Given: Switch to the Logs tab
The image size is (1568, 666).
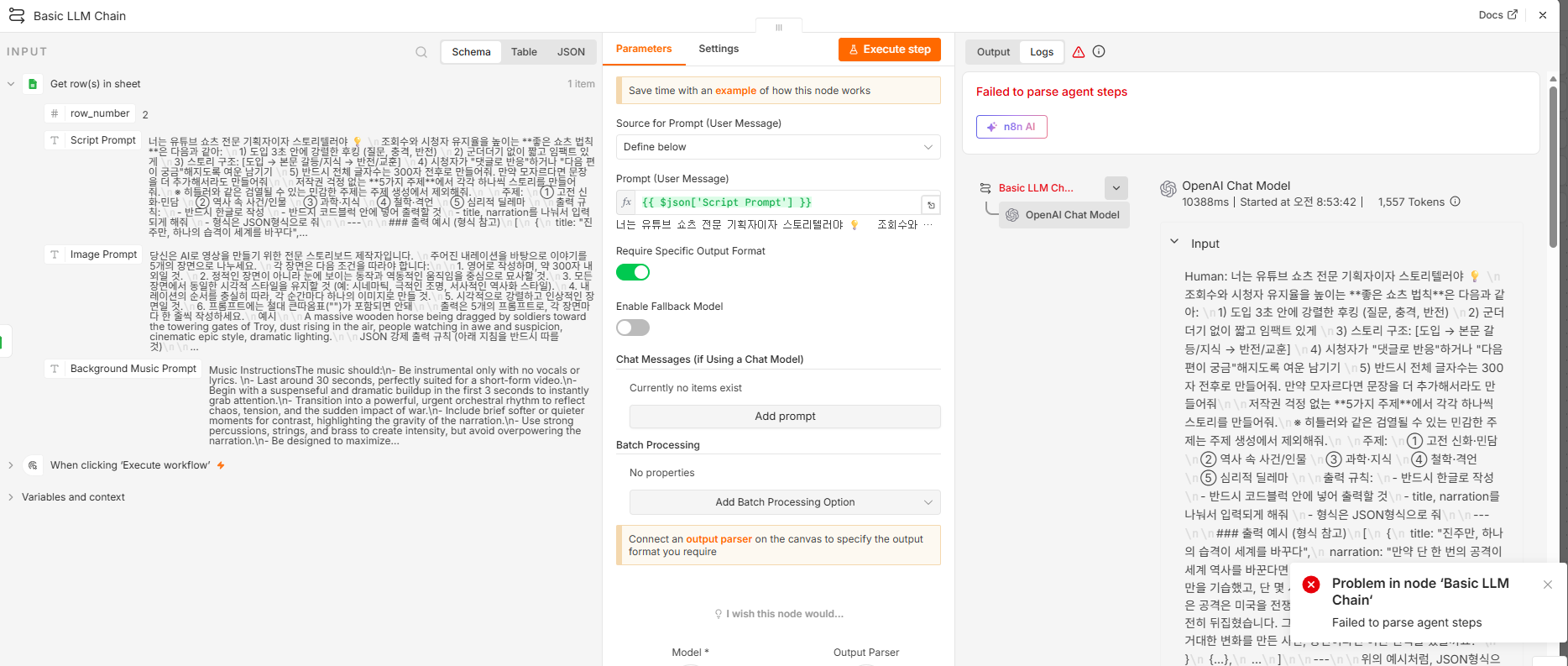Looking at the screenshot, I should pos(1042,52).
